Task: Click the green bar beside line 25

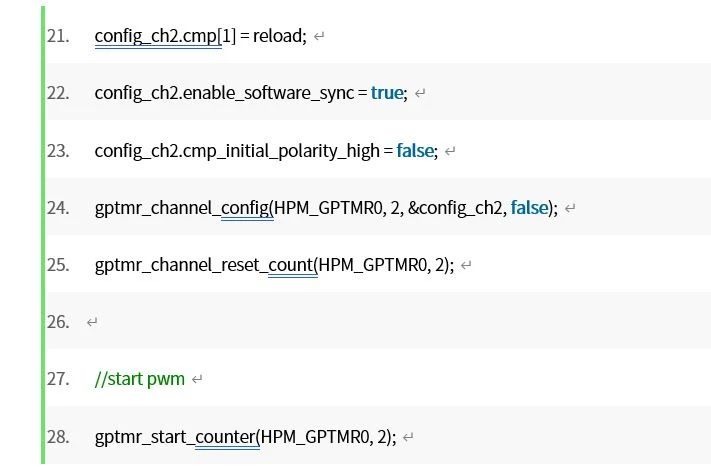Action: pos(43,265)
